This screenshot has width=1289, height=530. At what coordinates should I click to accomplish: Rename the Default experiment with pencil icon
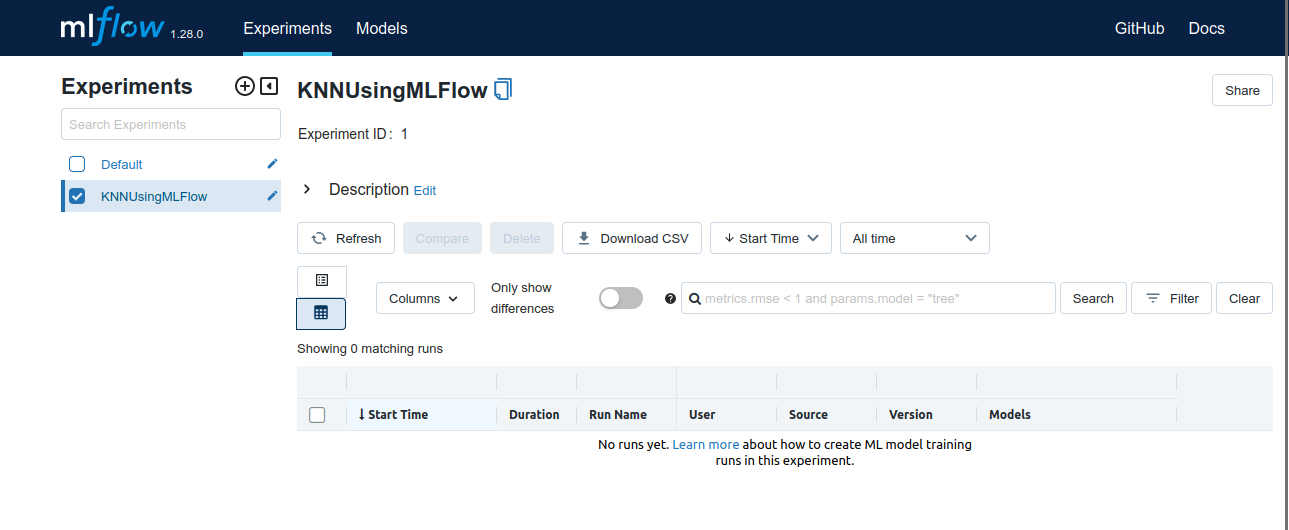tap(272, 164)
